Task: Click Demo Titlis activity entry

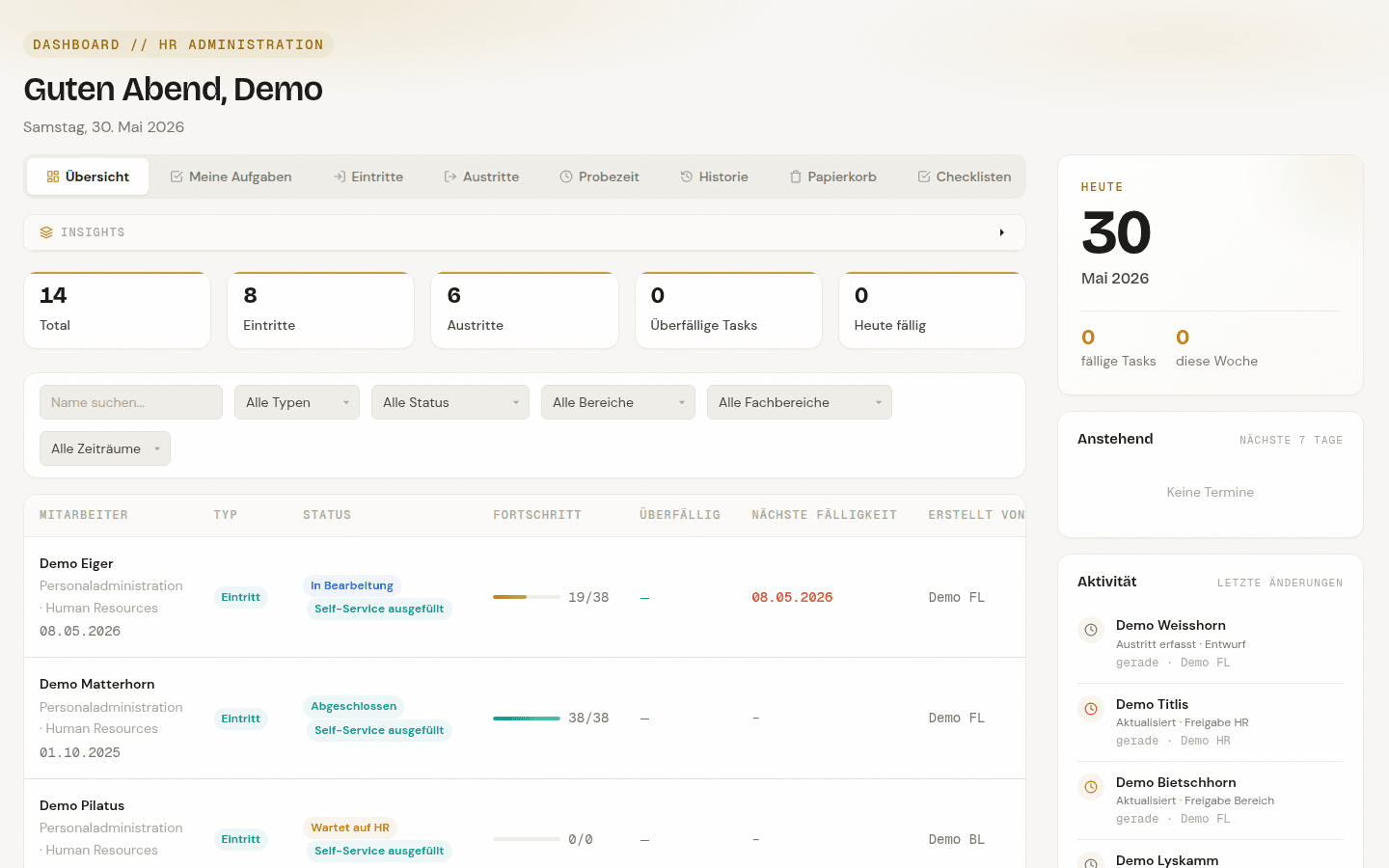Action: [x=1211, y=722]
